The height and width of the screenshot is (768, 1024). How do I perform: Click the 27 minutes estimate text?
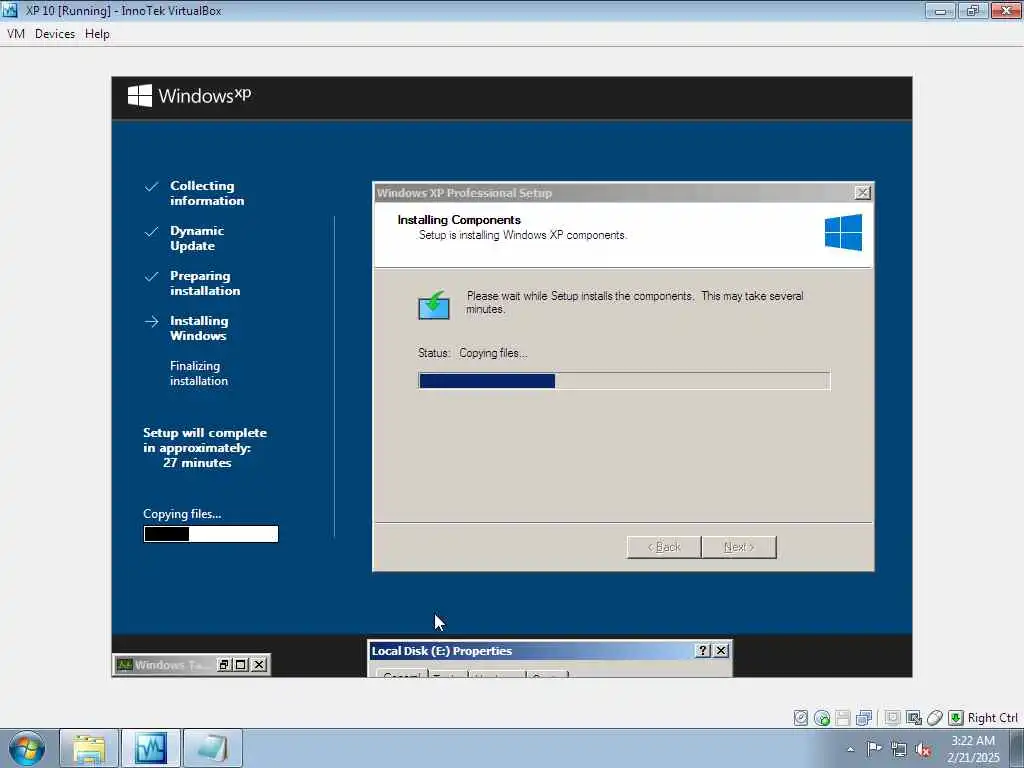tap(197, 463)
